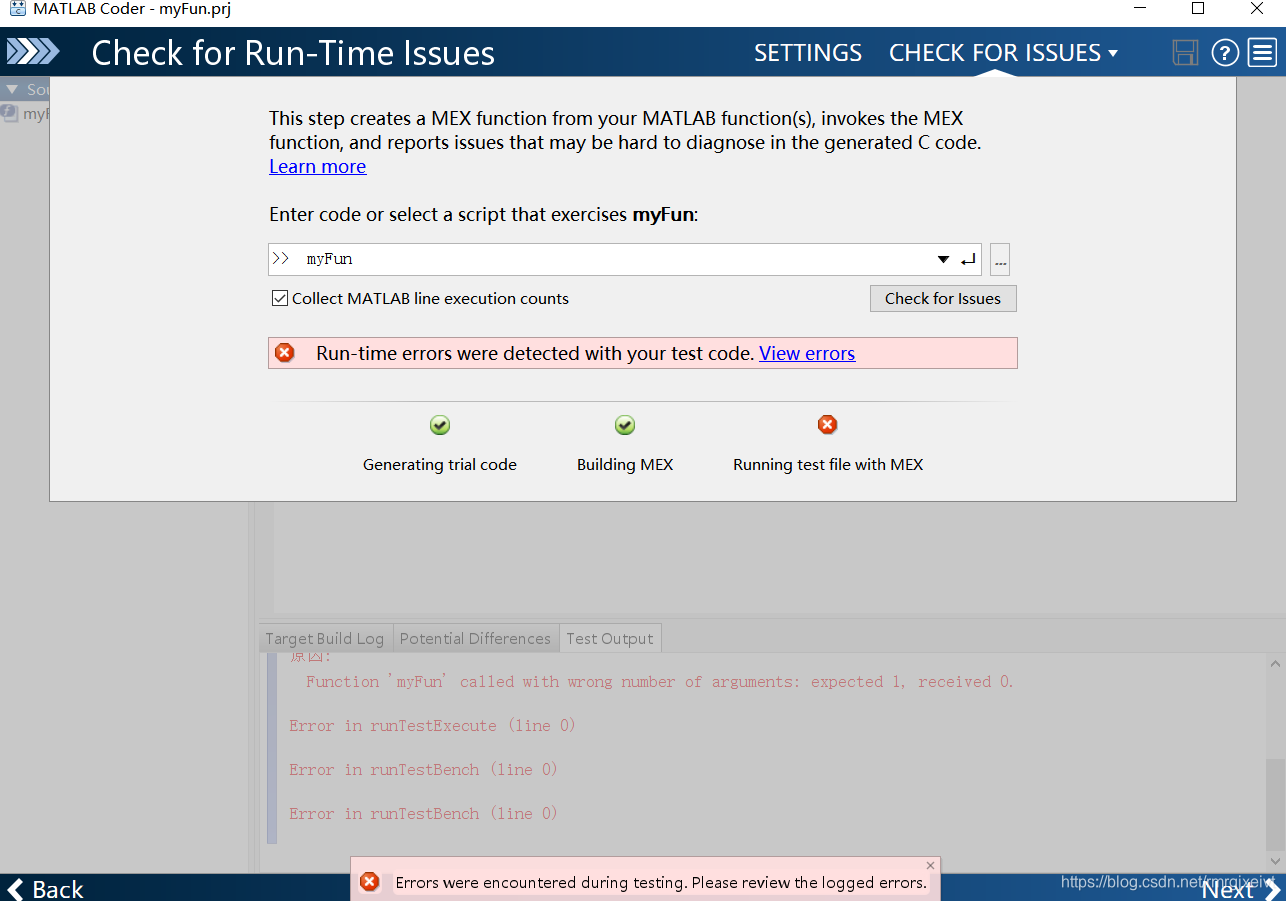Click the scroll down arrow of Test Output
This screenshot has width=1286, height=901.
pyautogui.click(x=1274, y=860)
